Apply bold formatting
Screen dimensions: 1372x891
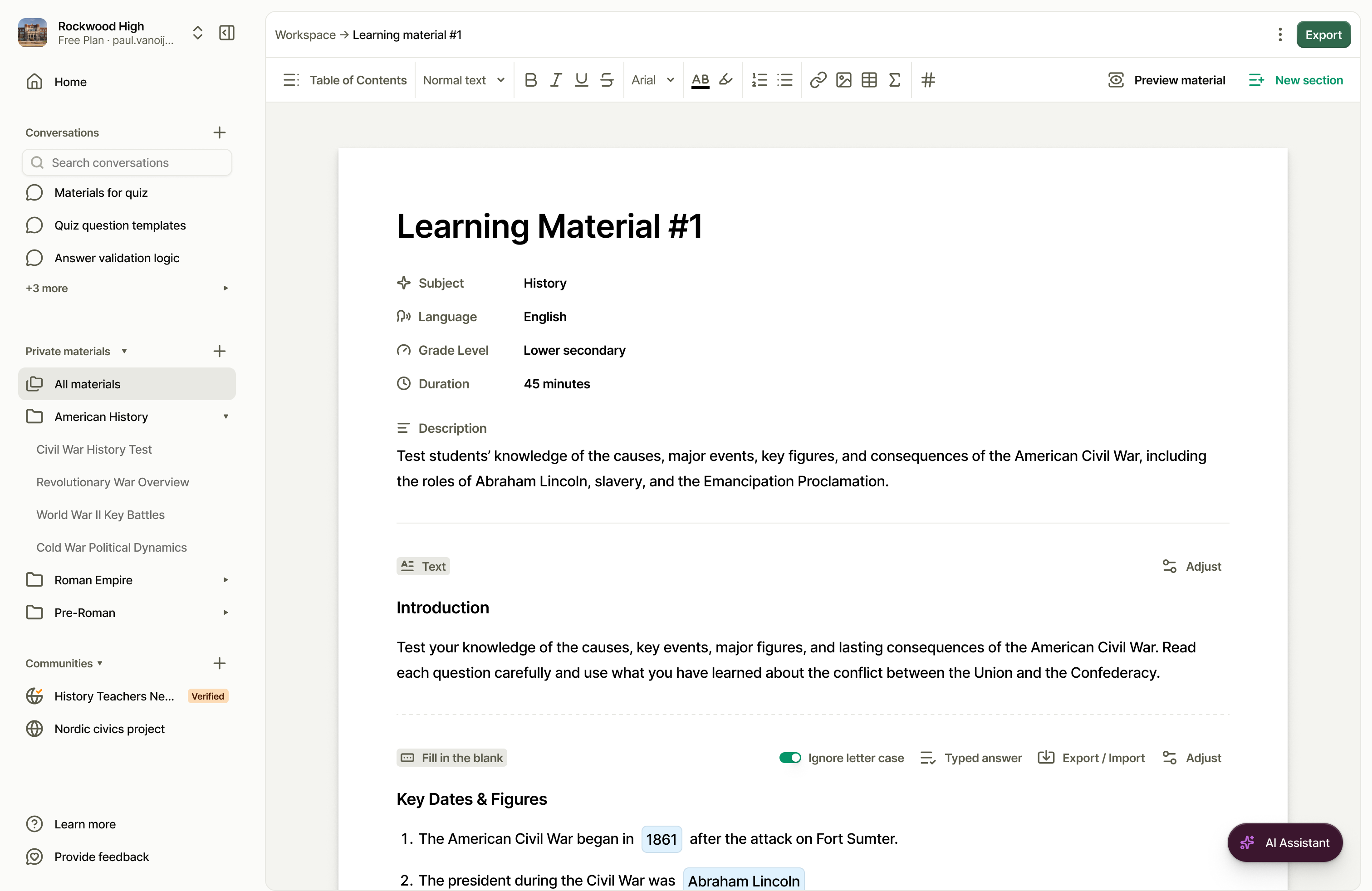point(531,80)
